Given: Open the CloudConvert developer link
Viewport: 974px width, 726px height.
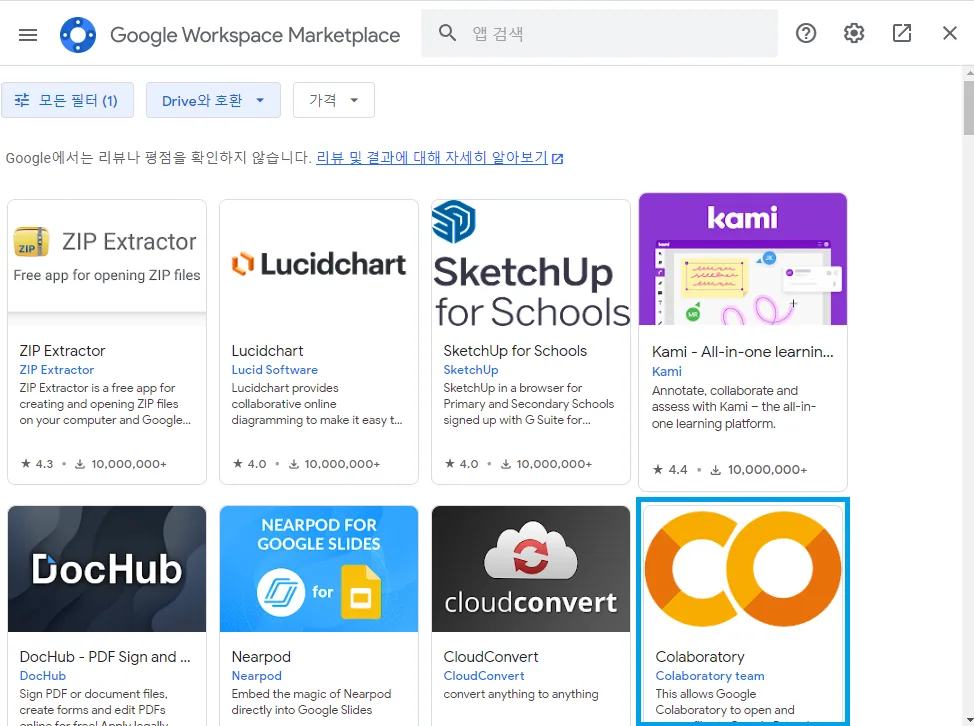Looking at the screenshot, I should tap(484, 676).
